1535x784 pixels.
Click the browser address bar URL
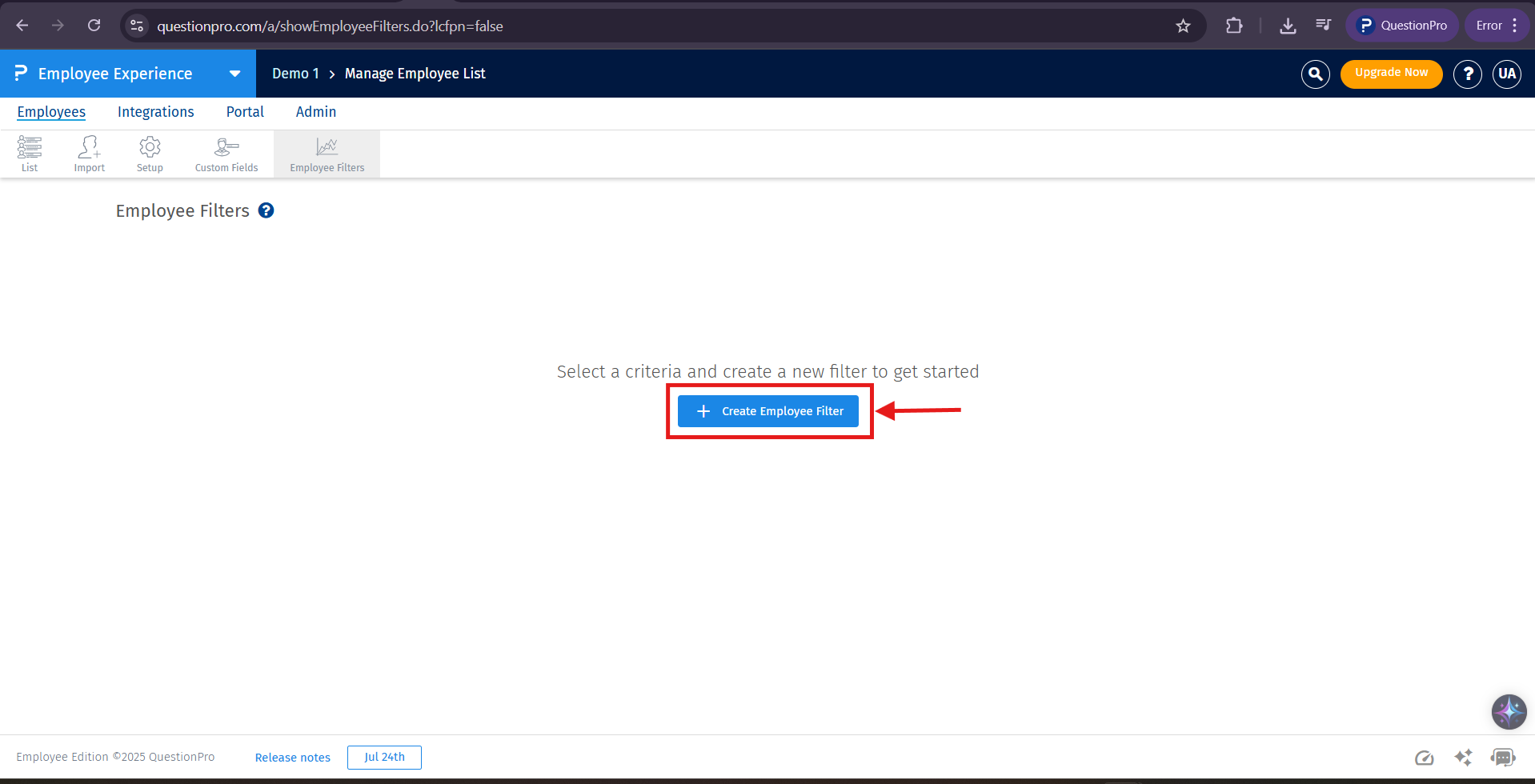coord(330,26)
